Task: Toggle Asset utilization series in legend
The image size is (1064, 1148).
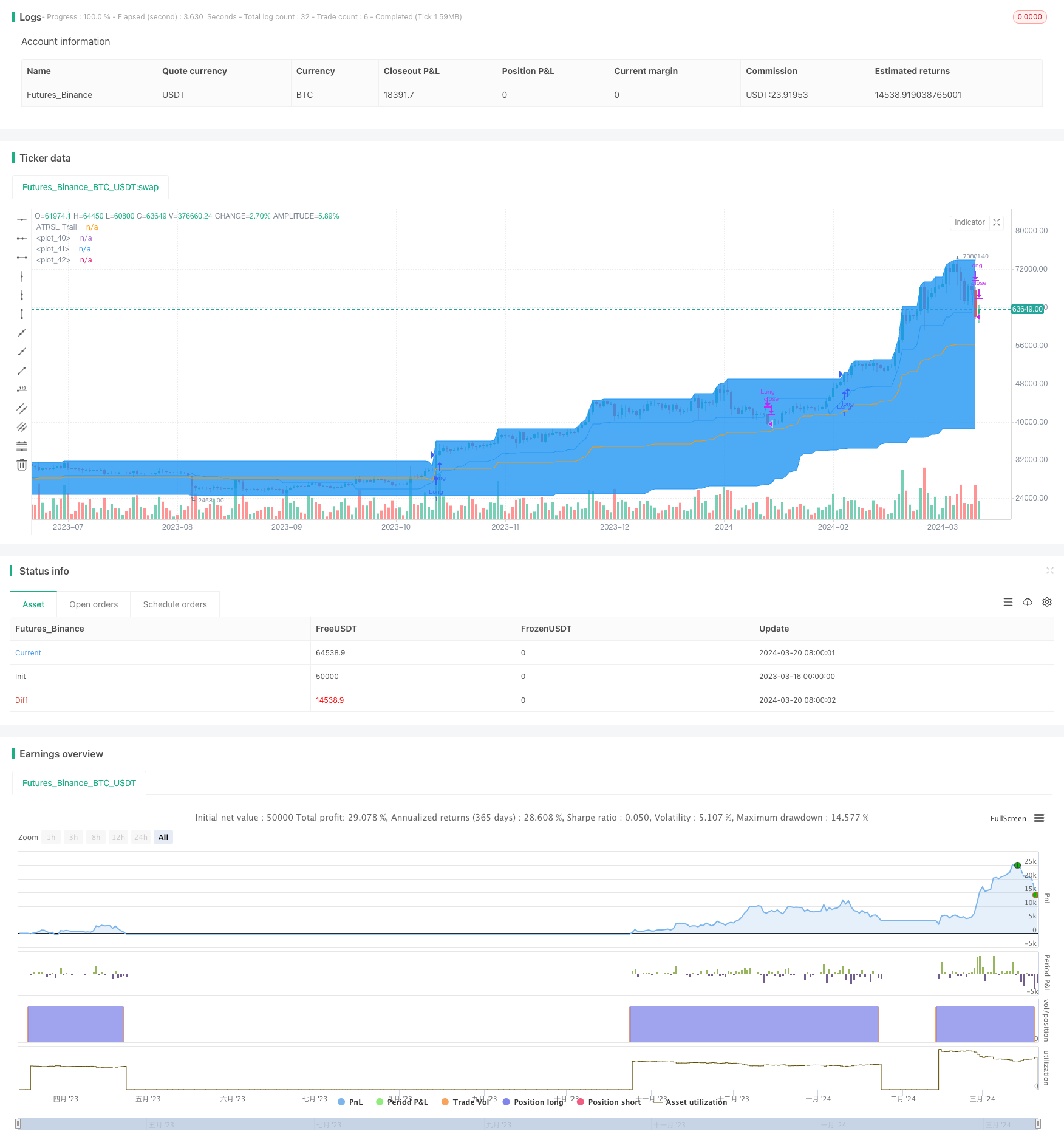Action: (x=691, y=1102)
